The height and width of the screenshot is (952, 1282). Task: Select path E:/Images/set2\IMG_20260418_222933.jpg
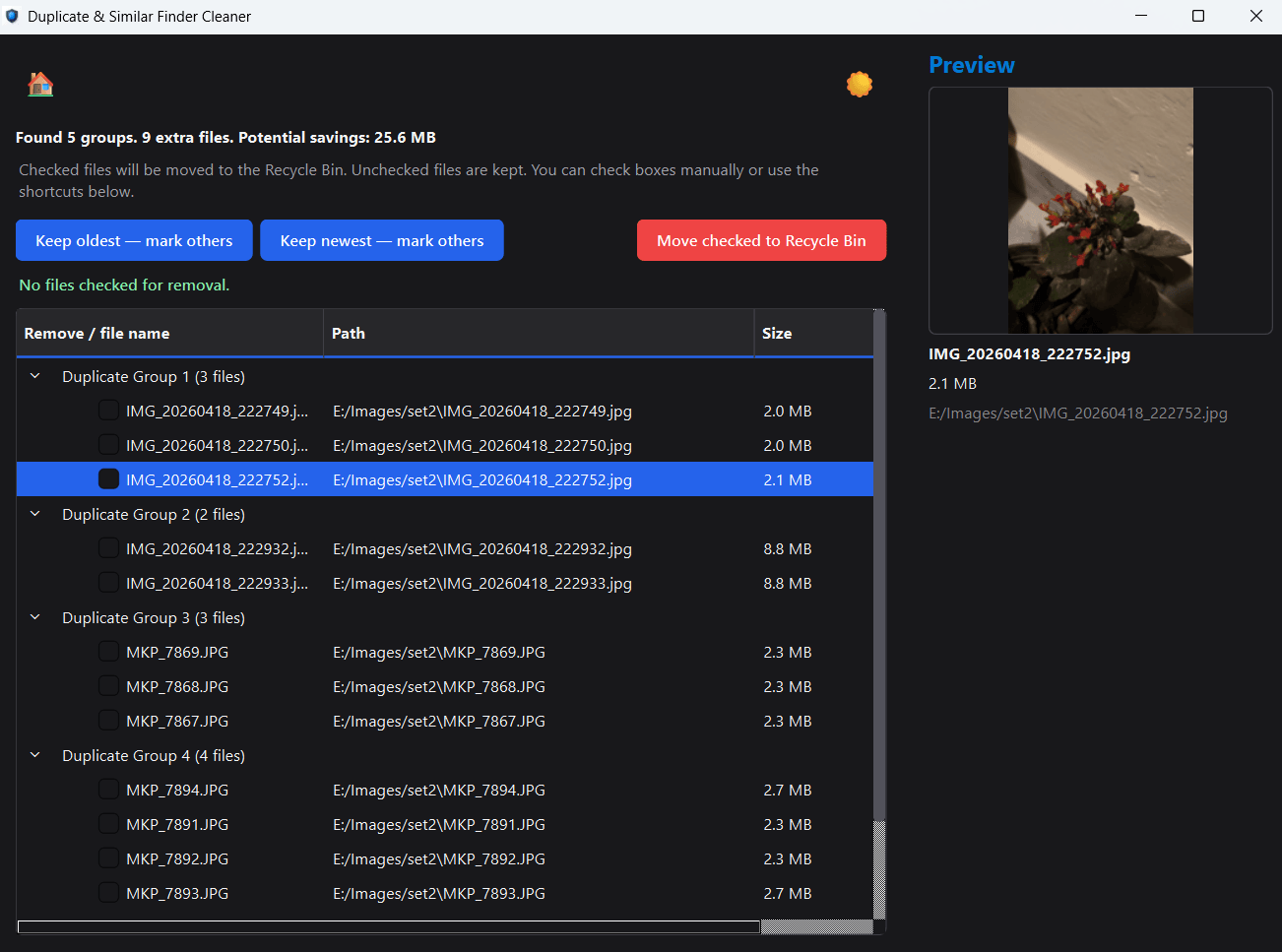[x=482, y=583]
